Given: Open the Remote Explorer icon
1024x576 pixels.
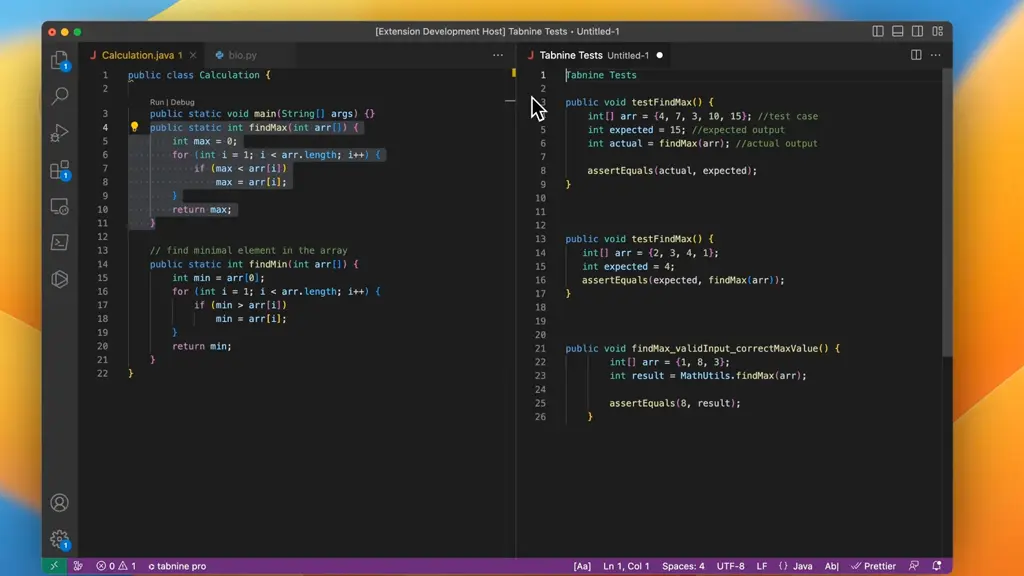Looking at the screenshot, I should 59,206.
